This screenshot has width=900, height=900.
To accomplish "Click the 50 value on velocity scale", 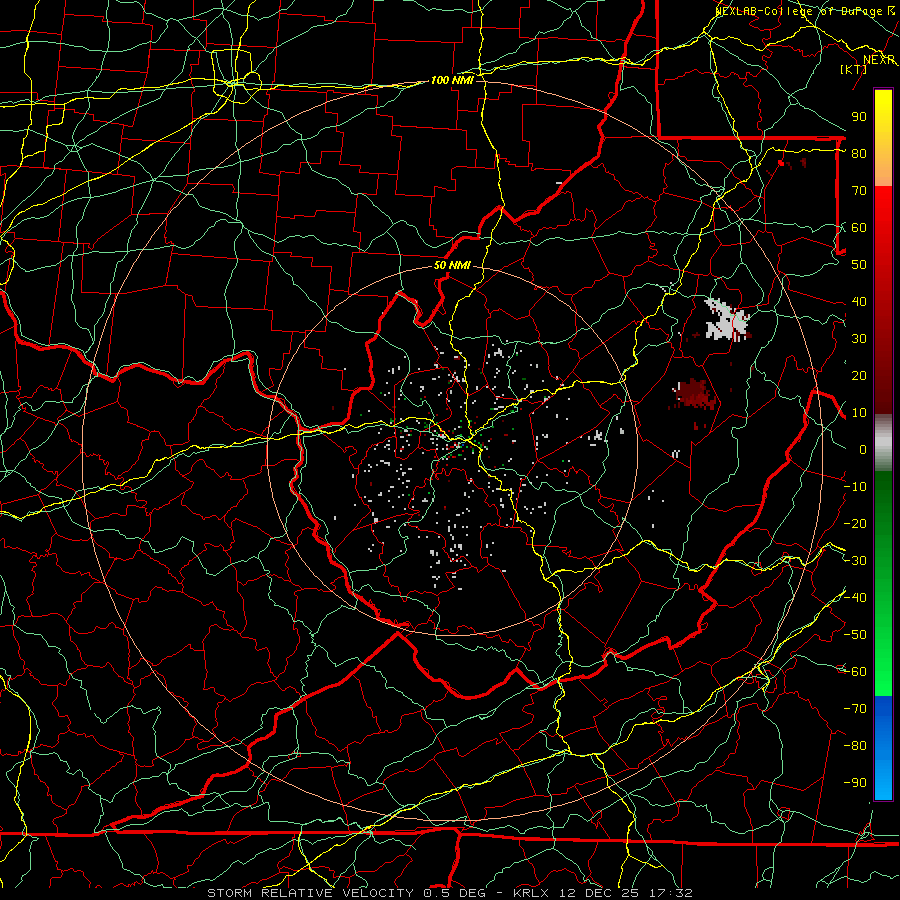I will coord(859,265).
